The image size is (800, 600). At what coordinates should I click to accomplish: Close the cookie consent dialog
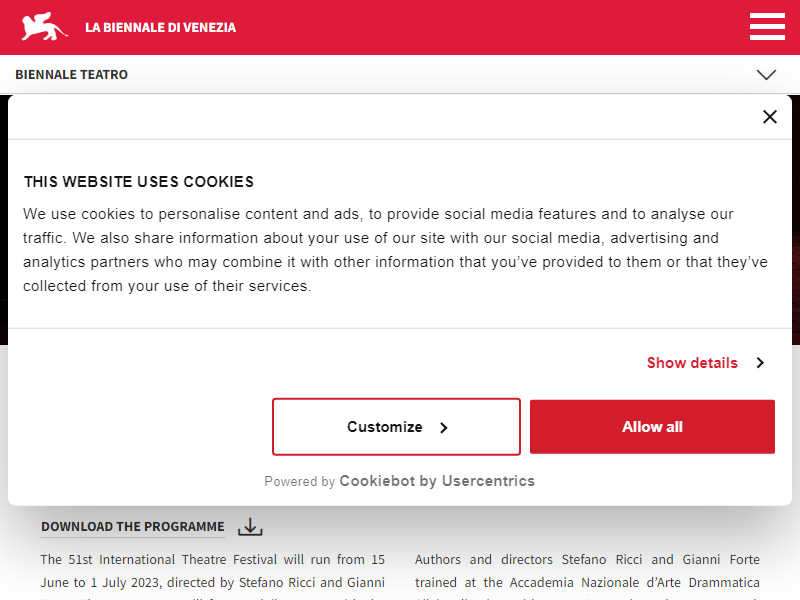click(x=769, y=117)
